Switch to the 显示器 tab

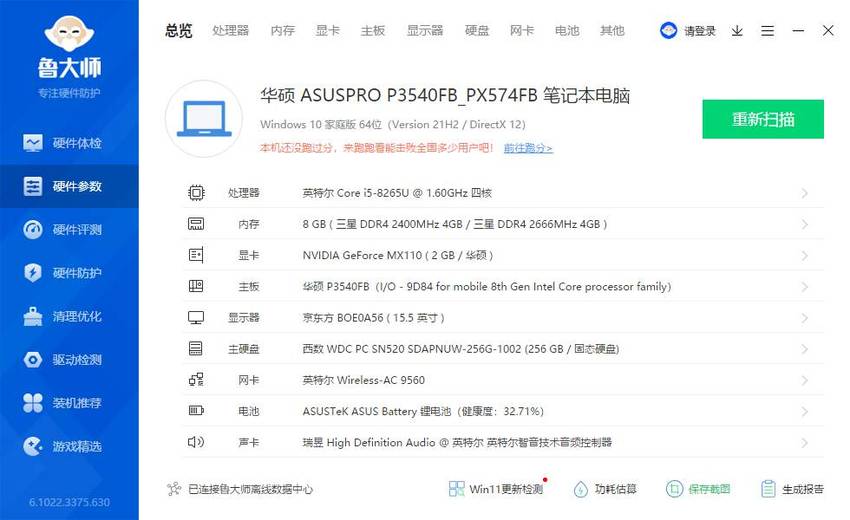[425, 30]
